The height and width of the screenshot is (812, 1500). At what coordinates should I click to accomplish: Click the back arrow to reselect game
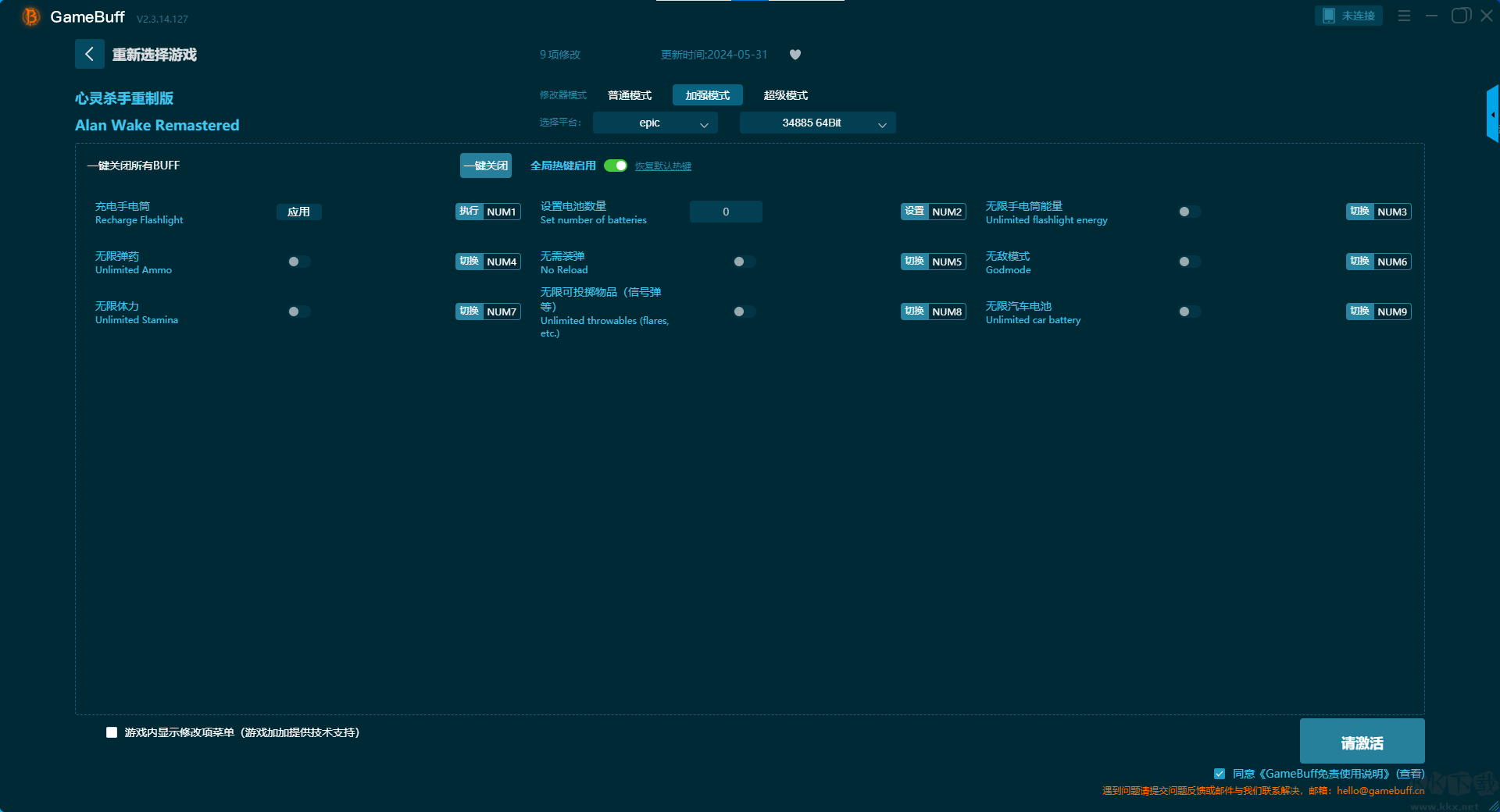89,54
